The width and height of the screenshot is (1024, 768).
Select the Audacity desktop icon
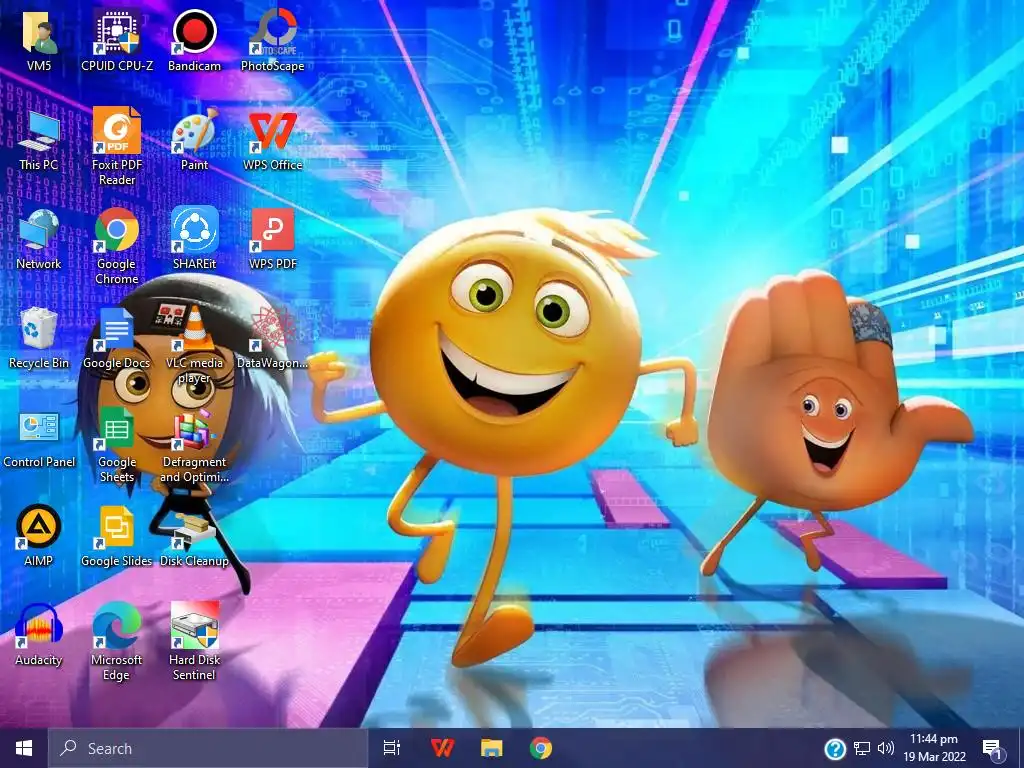[x=39, y=635]
